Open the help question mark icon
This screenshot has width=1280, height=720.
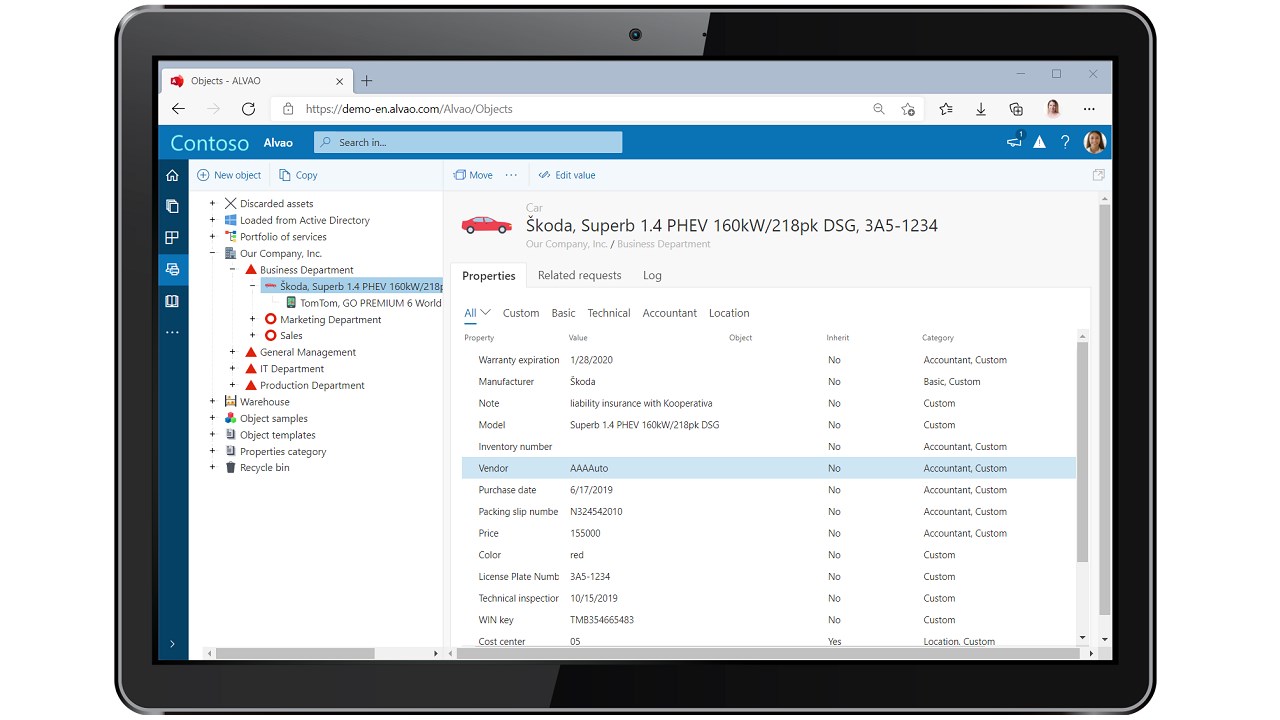[x=1065, y=142]
